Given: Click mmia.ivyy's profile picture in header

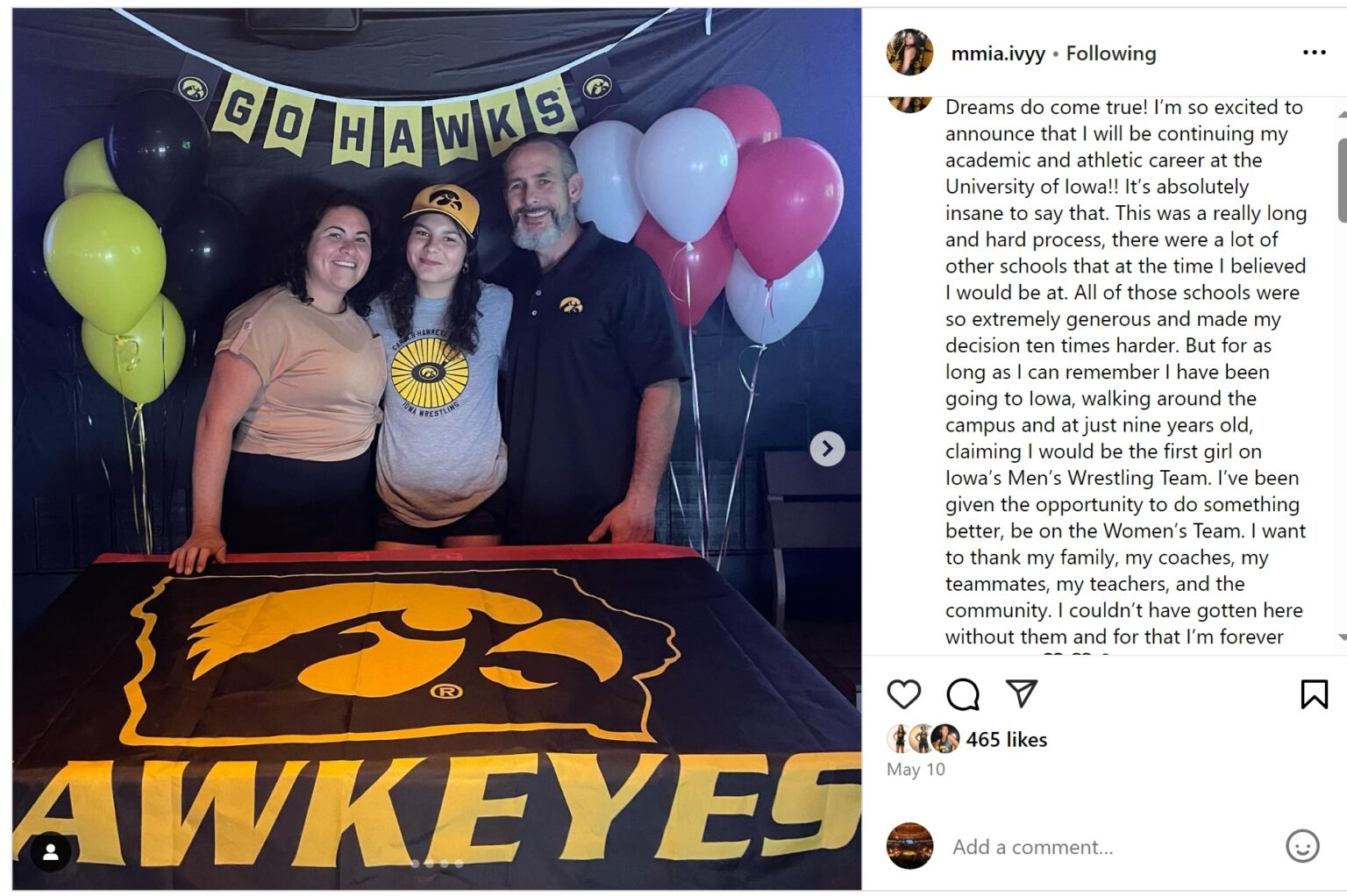Looking at the screenshot, I should (x=909, y=53).
